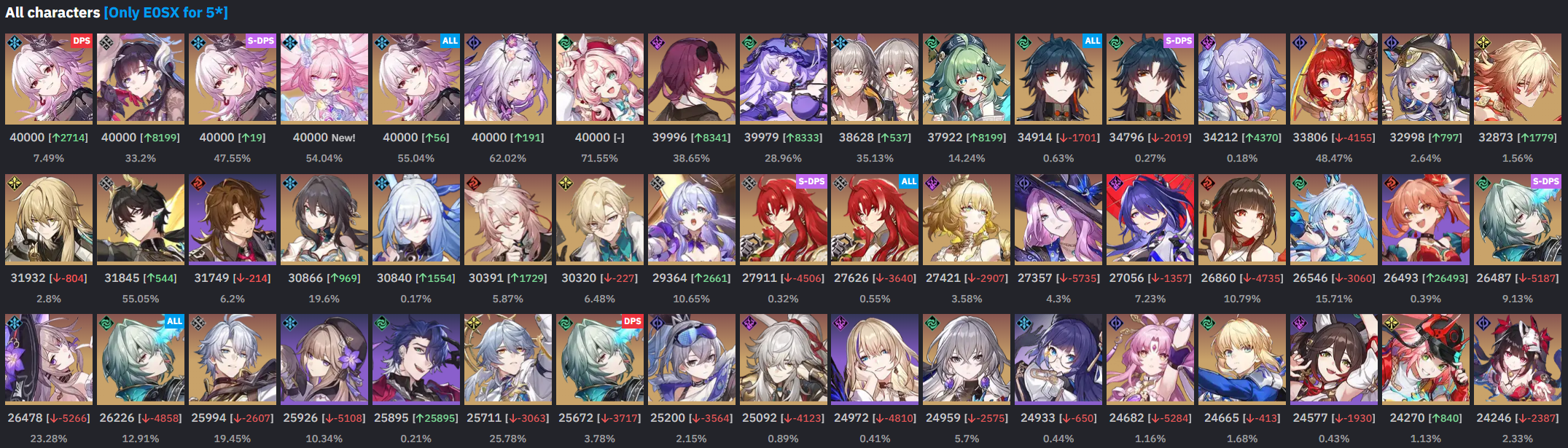Click the red DPS badge on the 25672 portrait
The width and height of the screenshot is (1568, 448).
633,321
